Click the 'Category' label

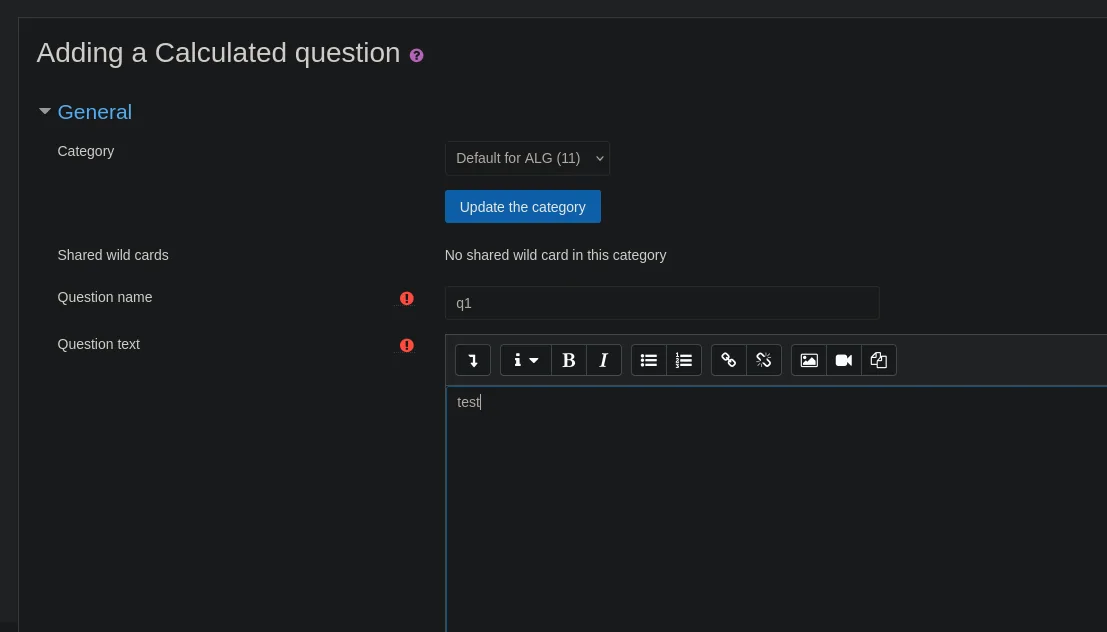coord(85,151)
